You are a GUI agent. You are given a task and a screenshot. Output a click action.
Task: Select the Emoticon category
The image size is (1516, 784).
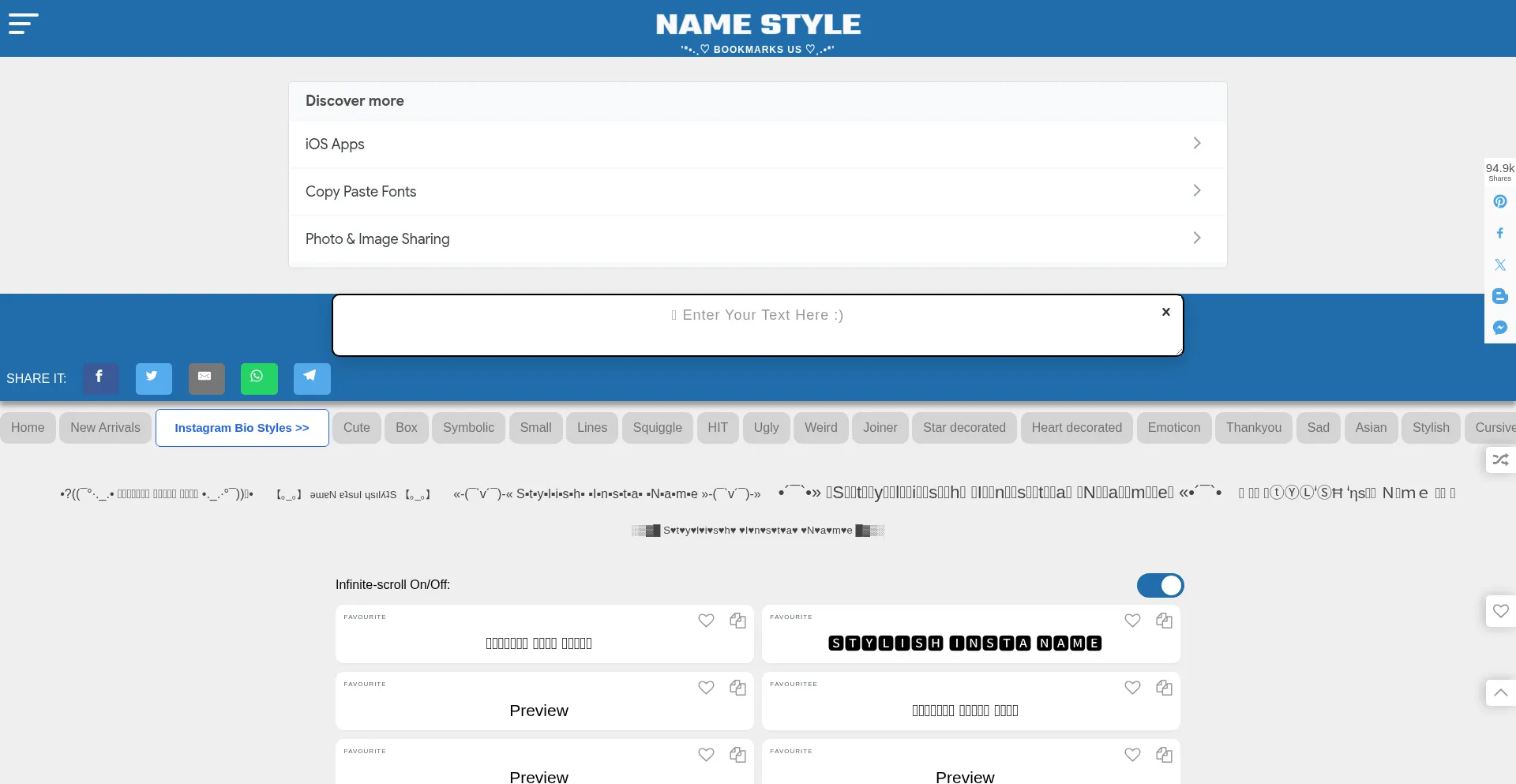1174,428
